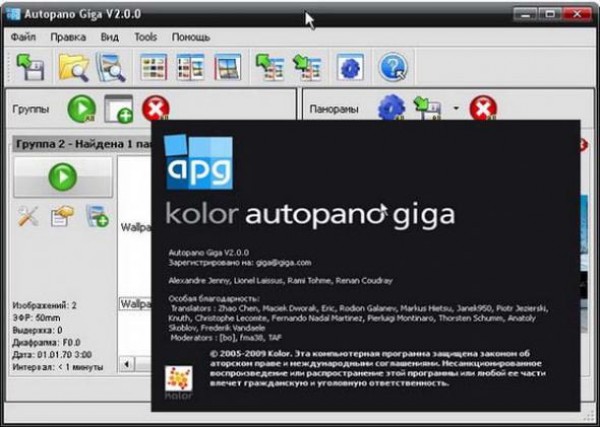Click the import images icon with up arrow
Image resolution: width=600 pixels, height=427 pixels.
(270, 67)
